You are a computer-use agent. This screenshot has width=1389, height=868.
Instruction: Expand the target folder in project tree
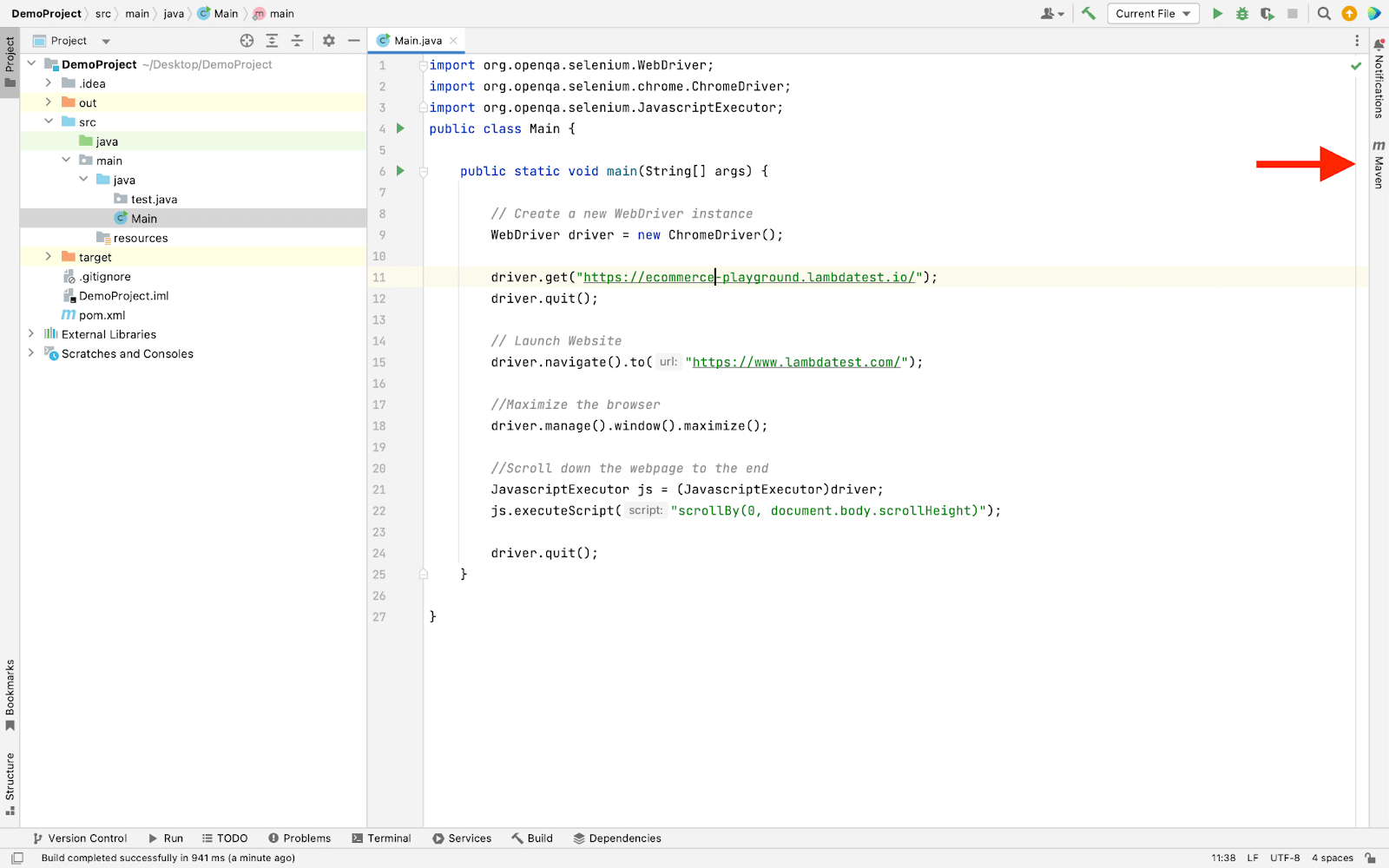tap(49, 257)
